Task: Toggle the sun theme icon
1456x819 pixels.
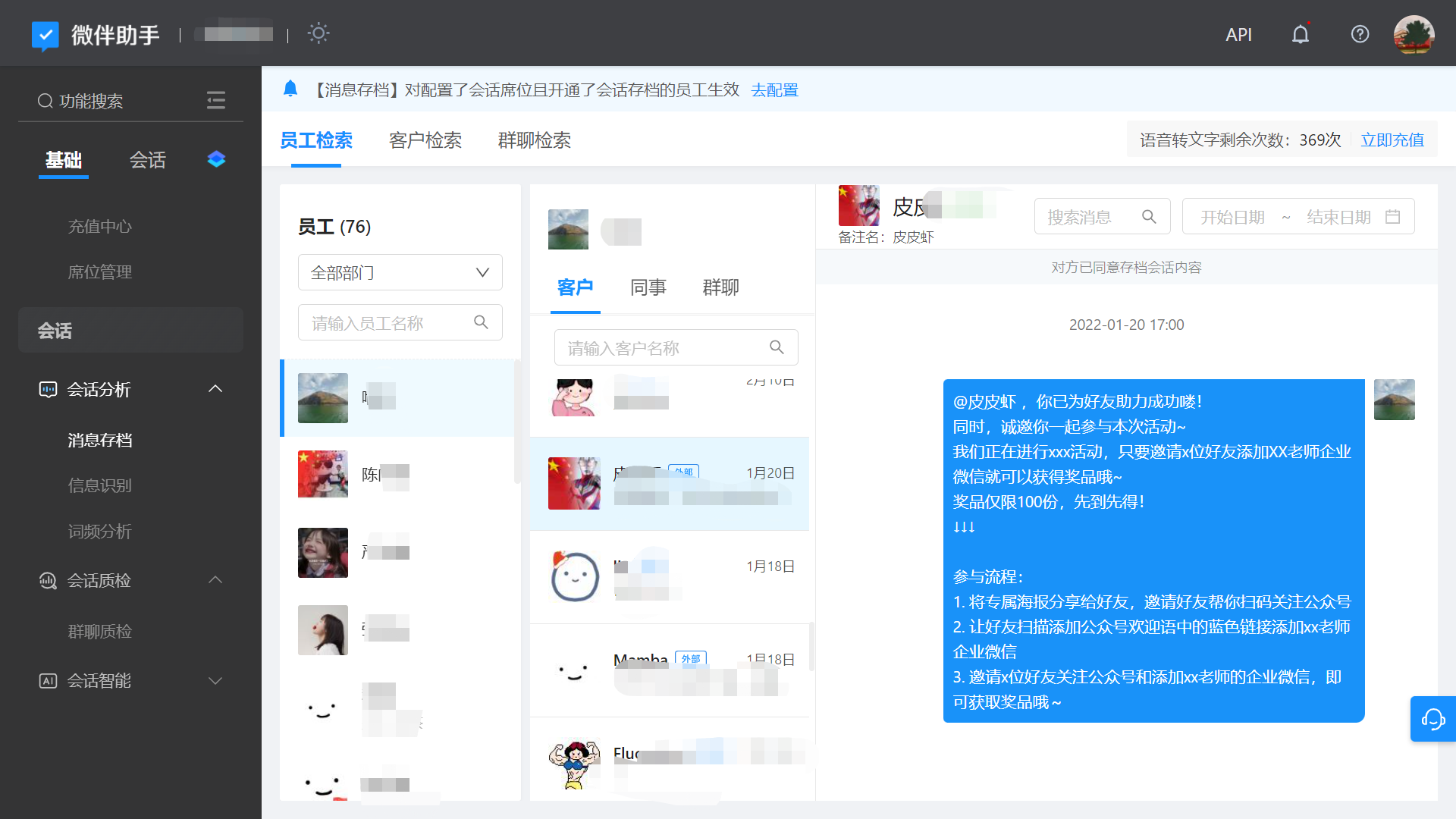Action: pyautogui.click(x=318, y=33)
